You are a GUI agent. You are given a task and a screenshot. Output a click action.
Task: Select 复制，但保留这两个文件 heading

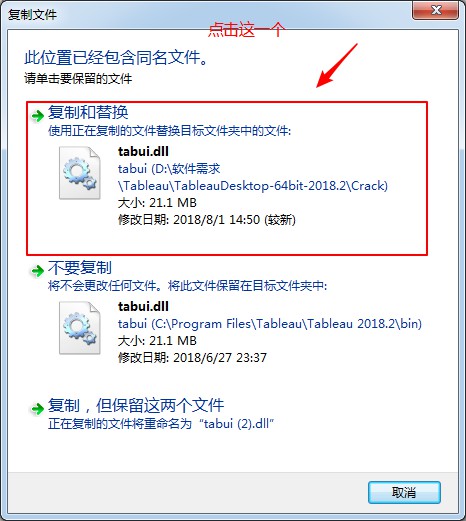[136, 405]
